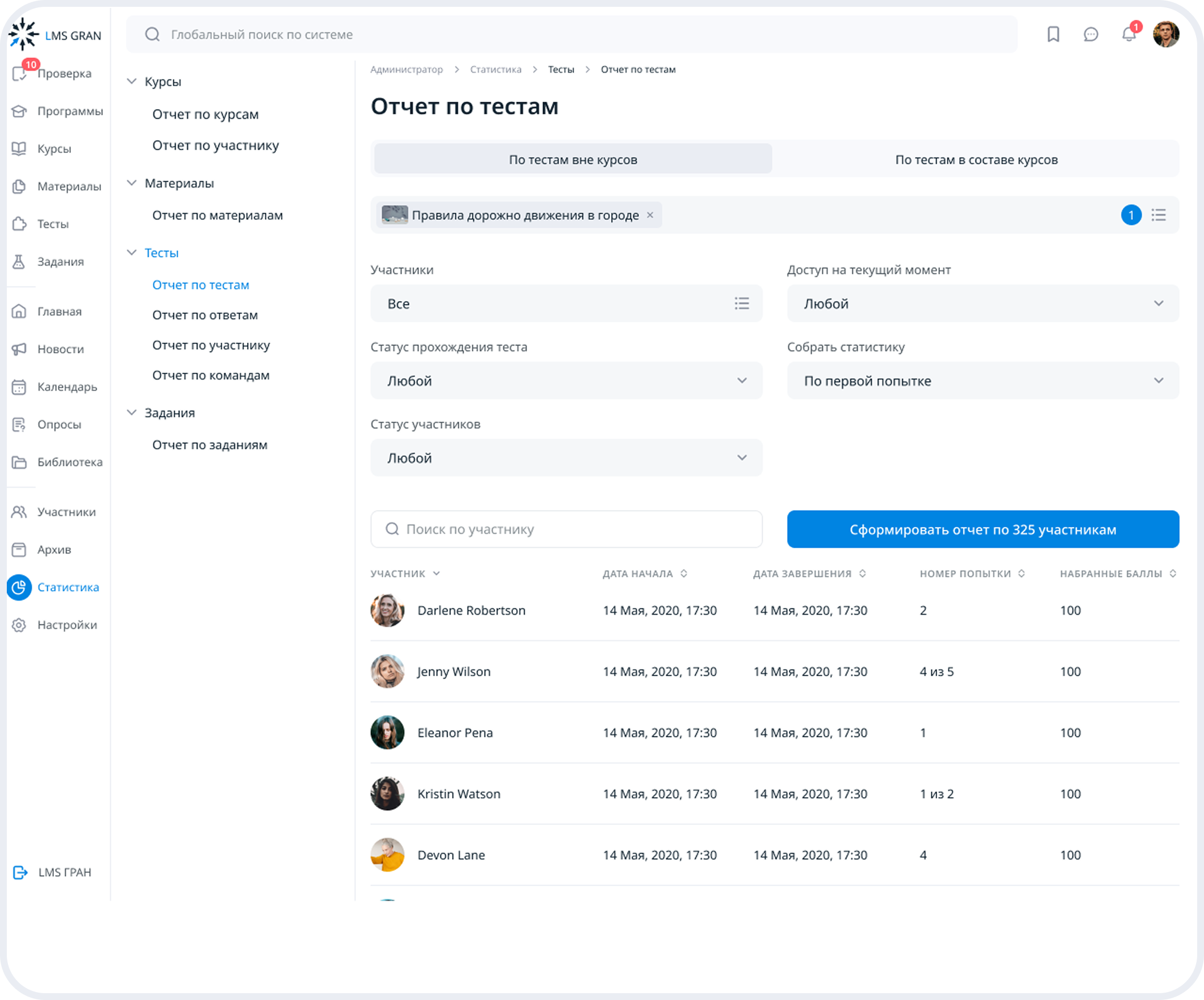This screenshot has height=1000, width=1204.
Task: Click the flask icon for «Задания»
Action: point(19,261)
